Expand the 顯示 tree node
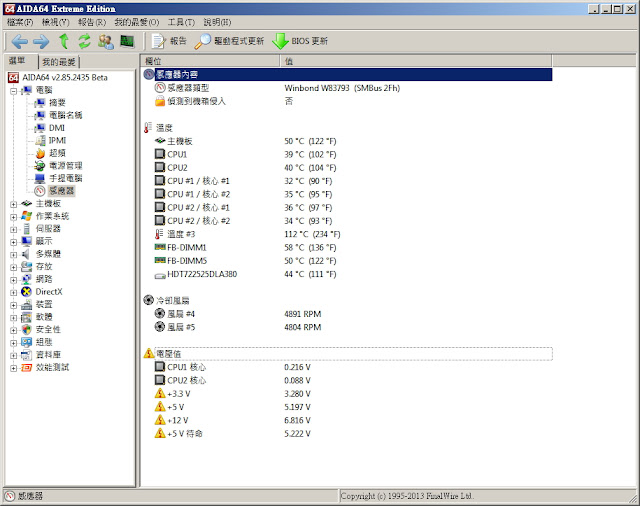 pos(13,242)
